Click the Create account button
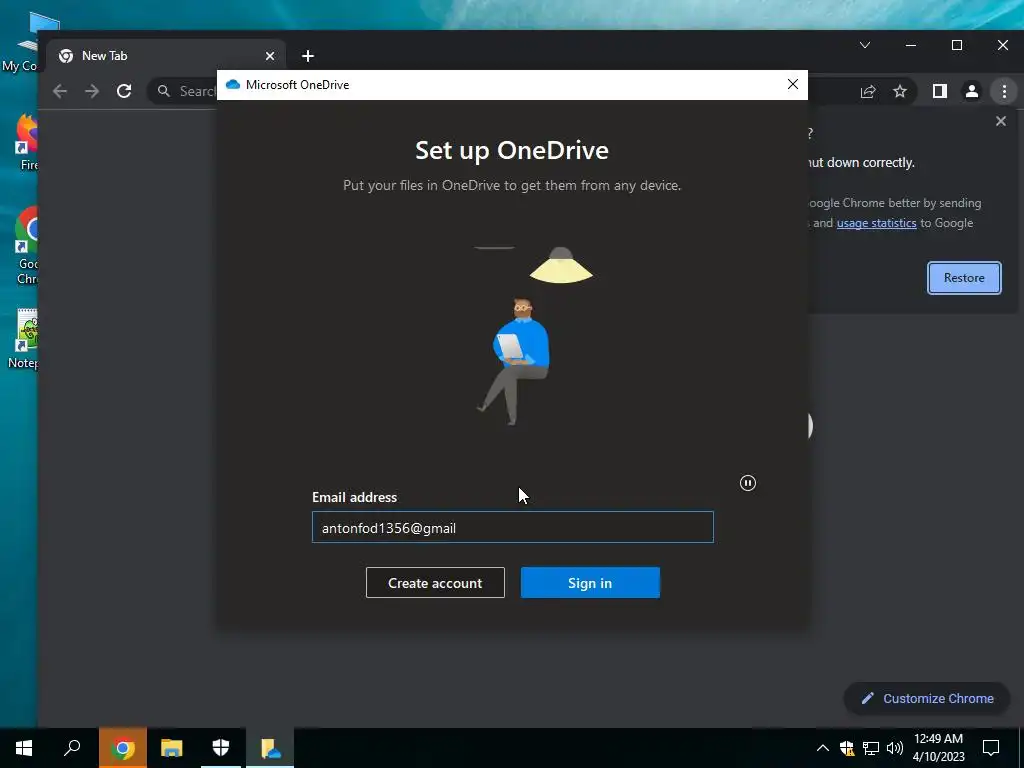This screenshot has height=768, width=1024. click(435, 583)
